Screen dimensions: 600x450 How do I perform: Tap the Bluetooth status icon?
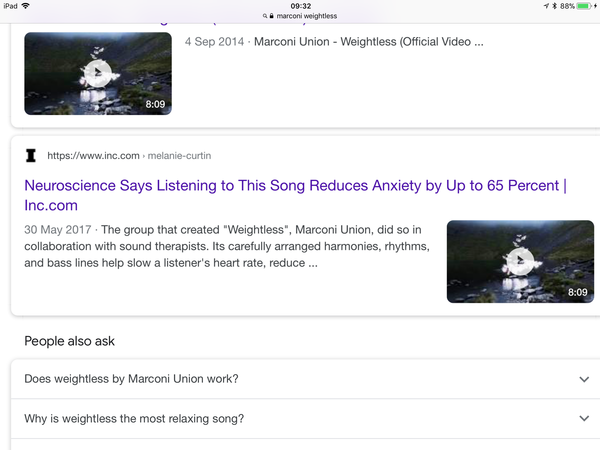[x=554, y=6]
